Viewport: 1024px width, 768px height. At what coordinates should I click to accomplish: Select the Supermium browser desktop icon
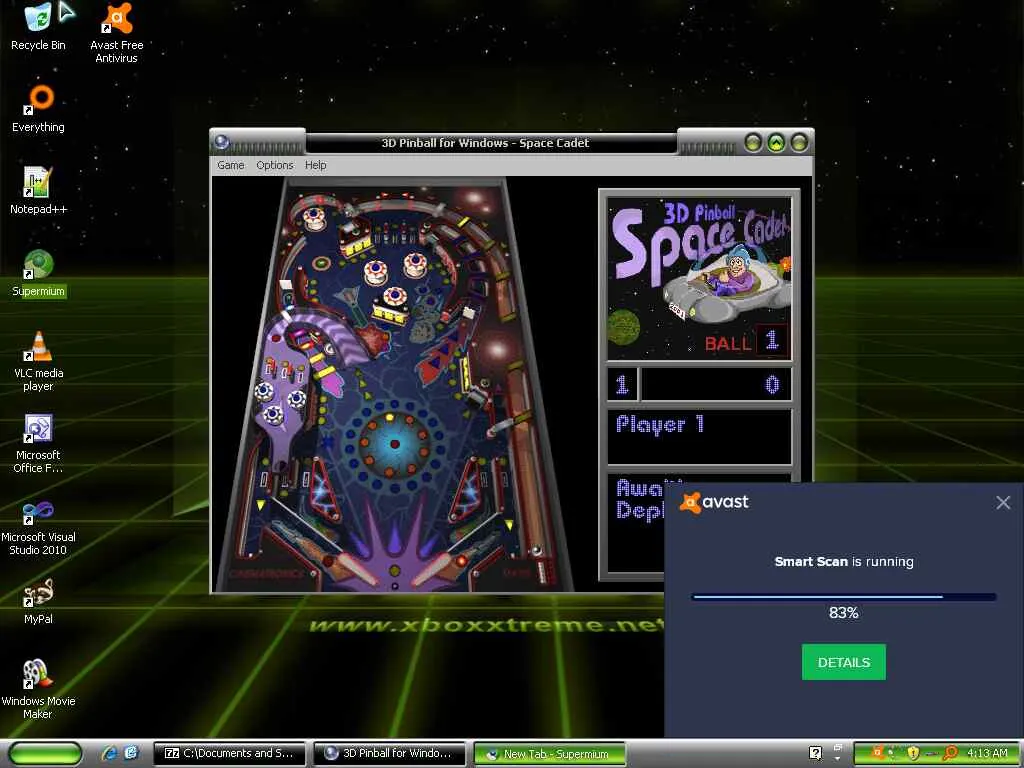pos(38,273)
